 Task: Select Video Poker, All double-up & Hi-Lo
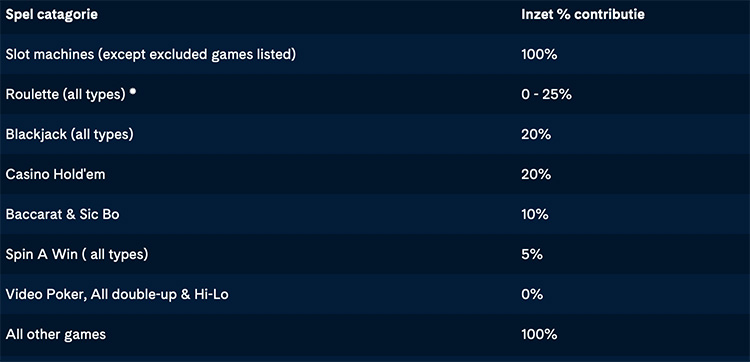point(117,295)
